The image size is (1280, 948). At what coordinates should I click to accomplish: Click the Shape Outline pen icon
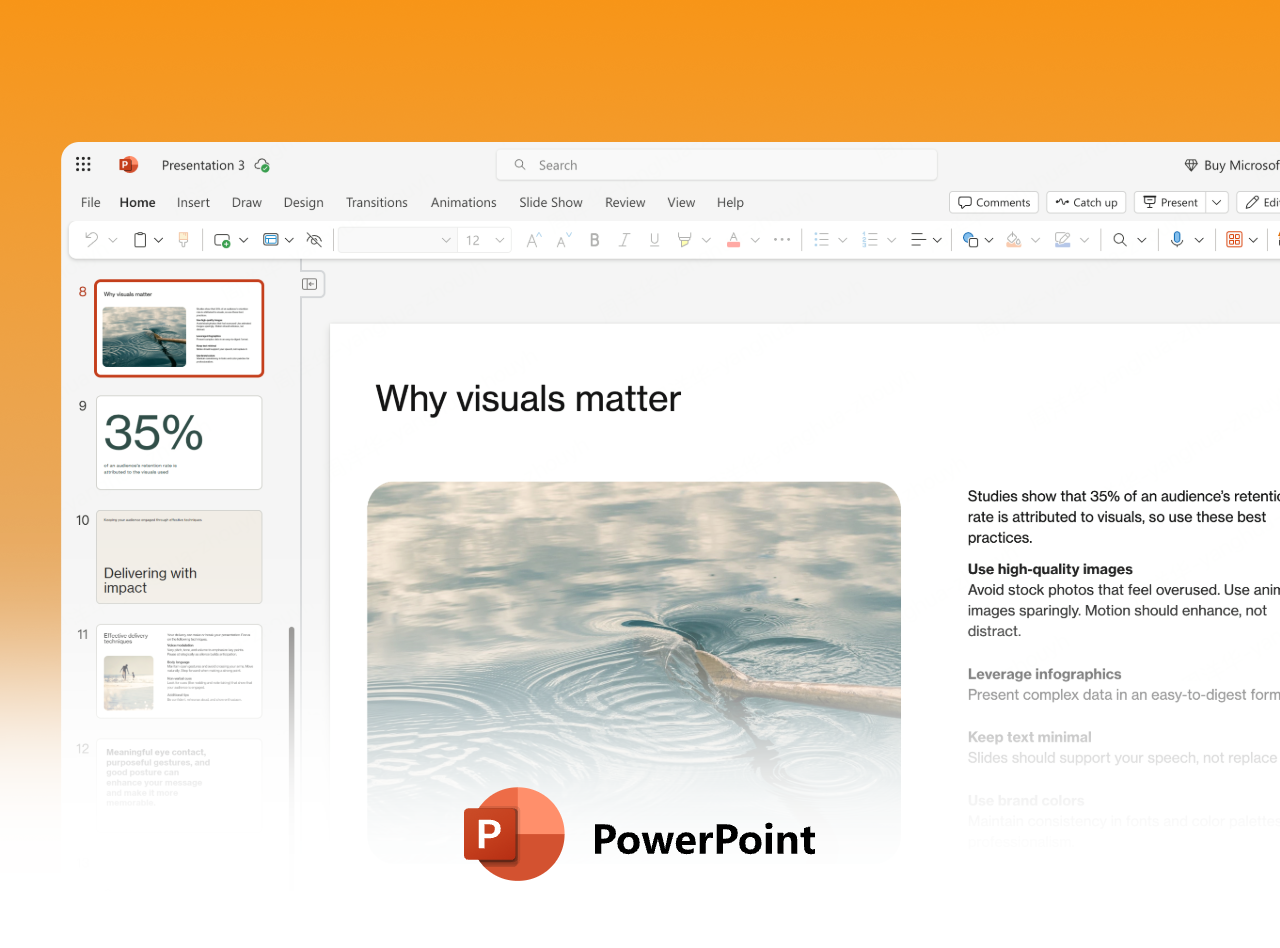point(1063,240)
